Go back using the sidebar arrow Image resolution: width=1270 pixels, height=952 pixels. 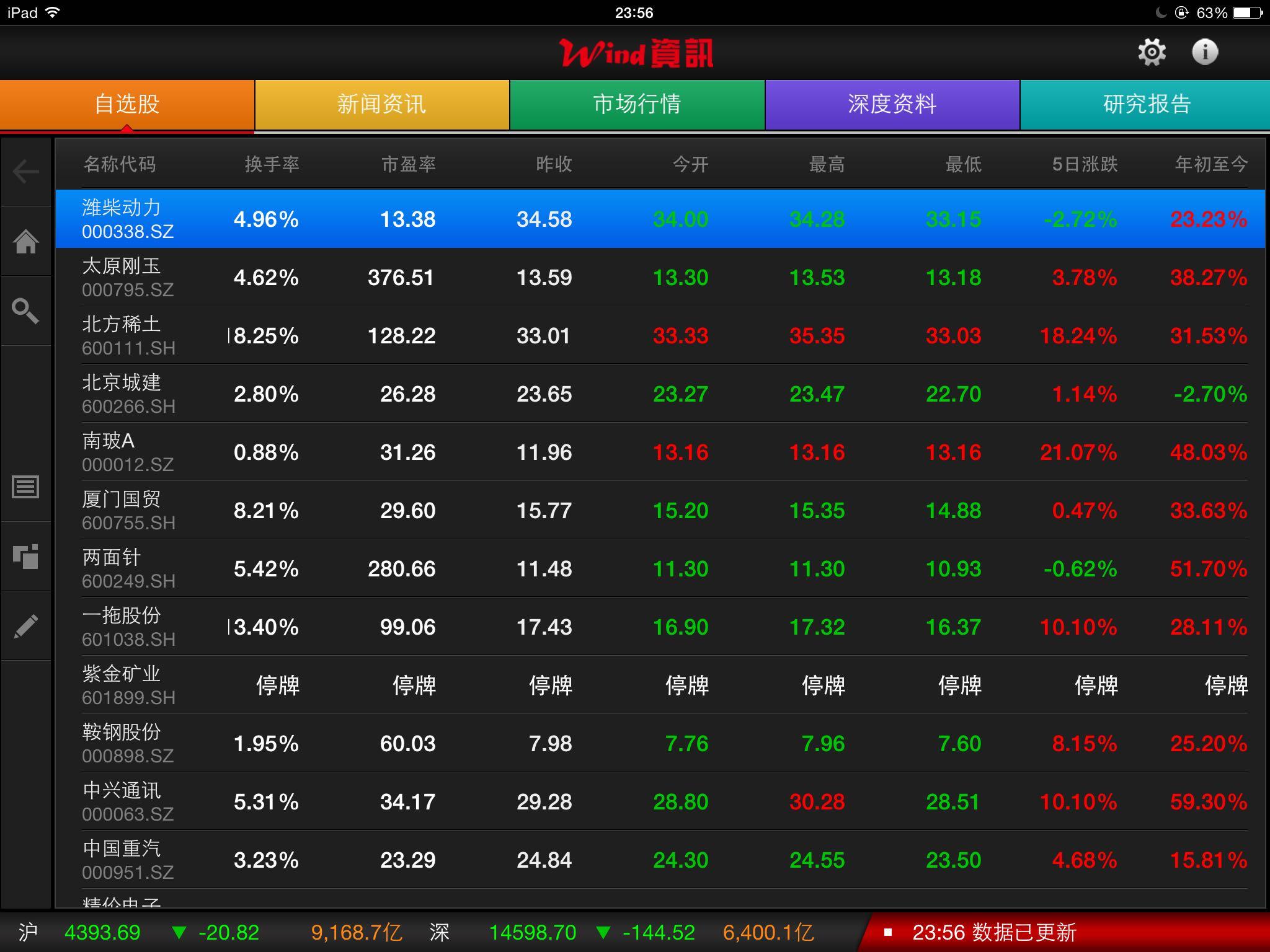[x=26, y=172]
